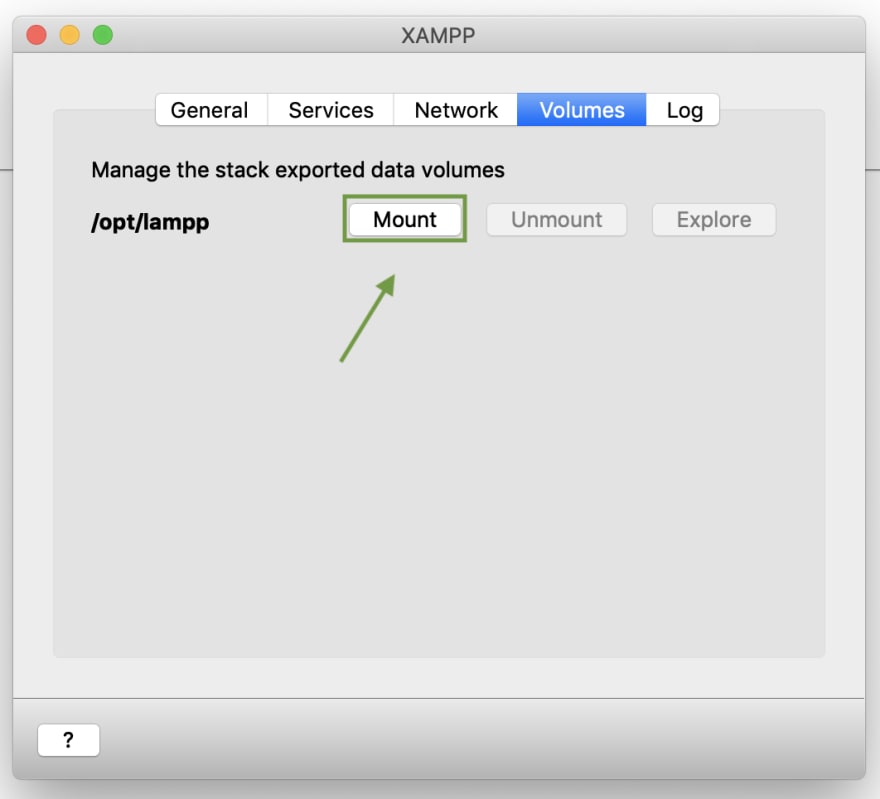Maximize the XAMPP window with the green button
Image resolution: width=880 pixels, height=799 pixels.
coord(103,35)
